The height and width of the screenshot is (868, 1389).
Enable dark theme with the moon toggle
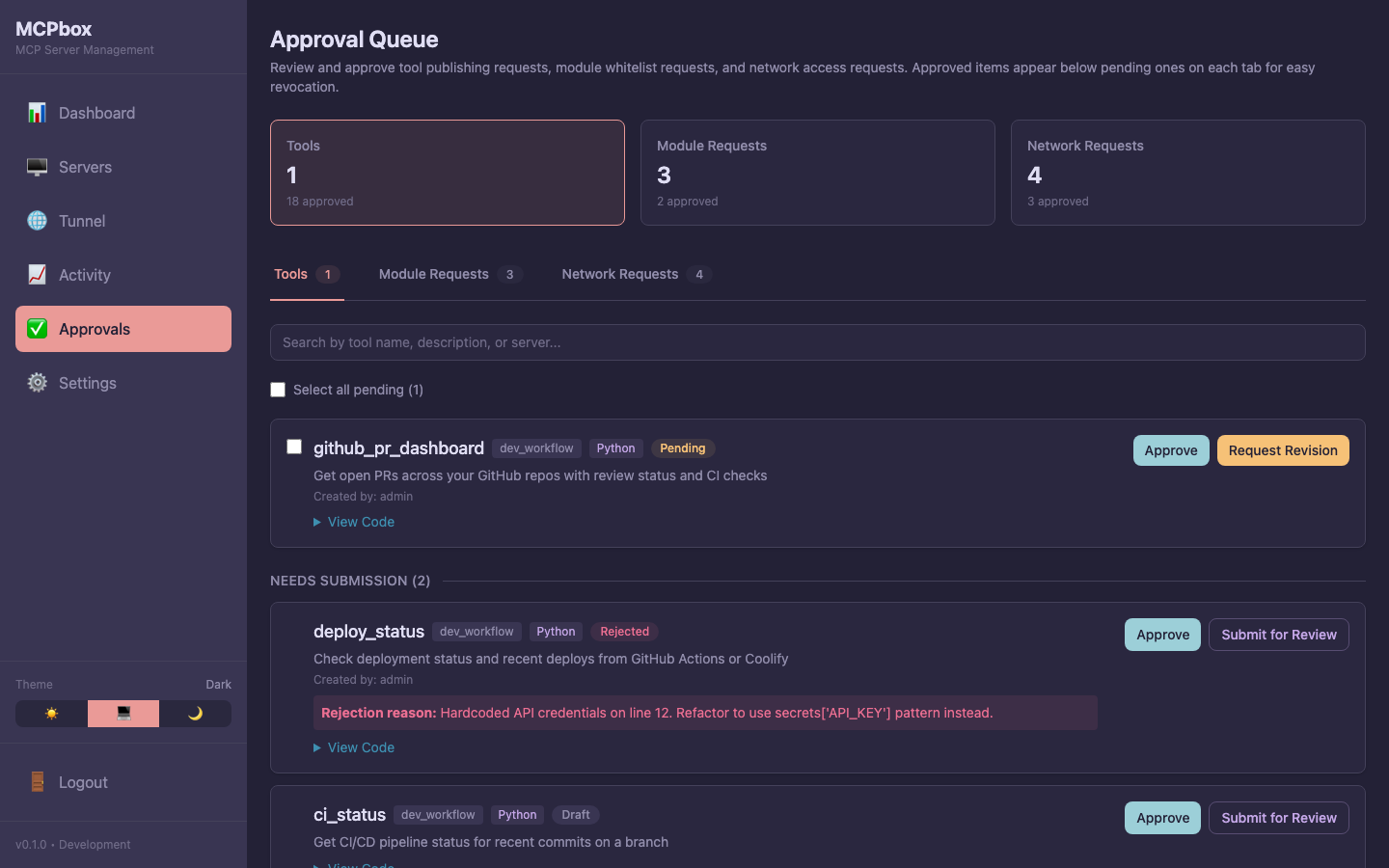tap(196, 714)
